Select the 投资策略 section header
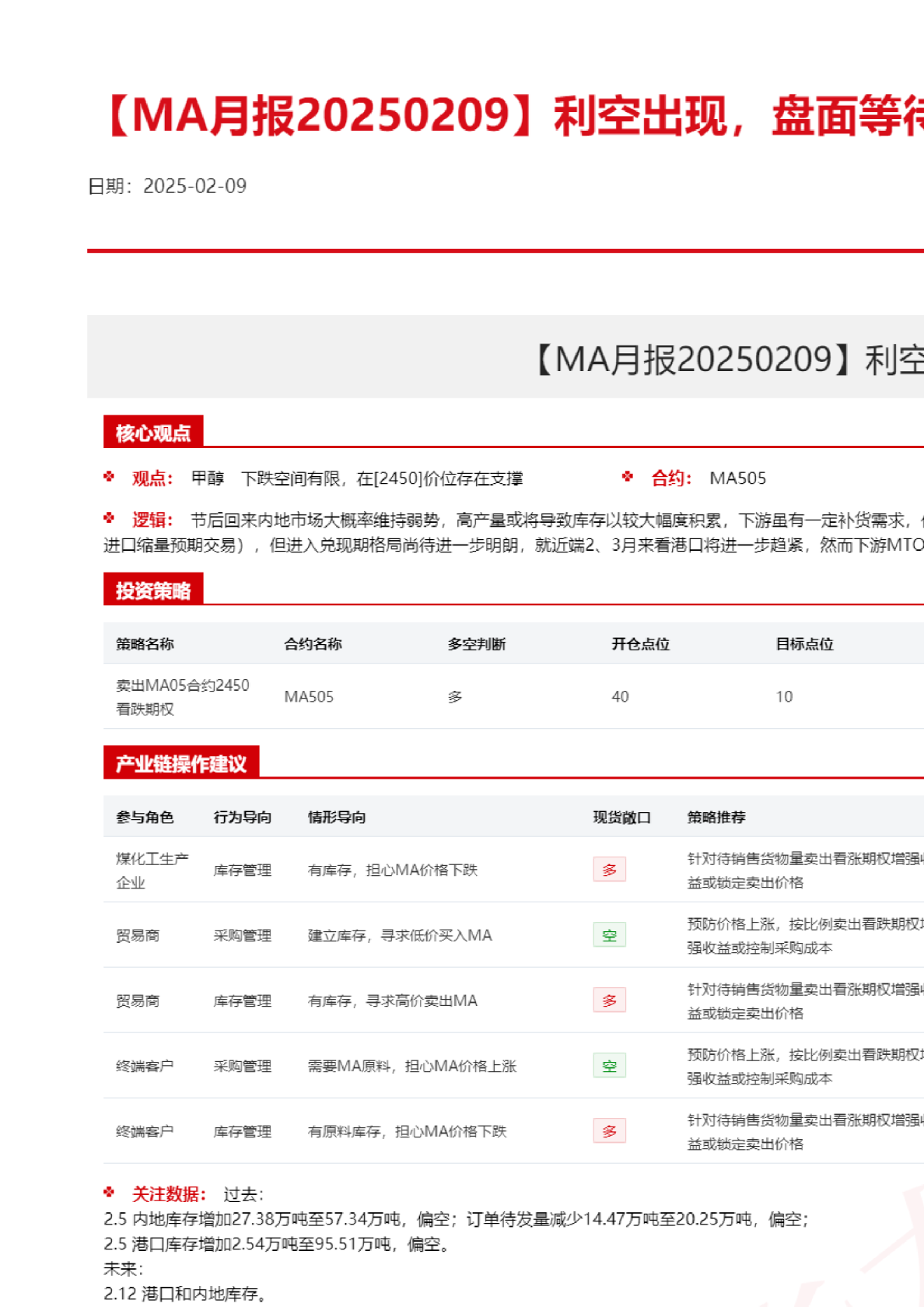The width and height of the screenshot is (924, 1307). [x=153, y=590]
